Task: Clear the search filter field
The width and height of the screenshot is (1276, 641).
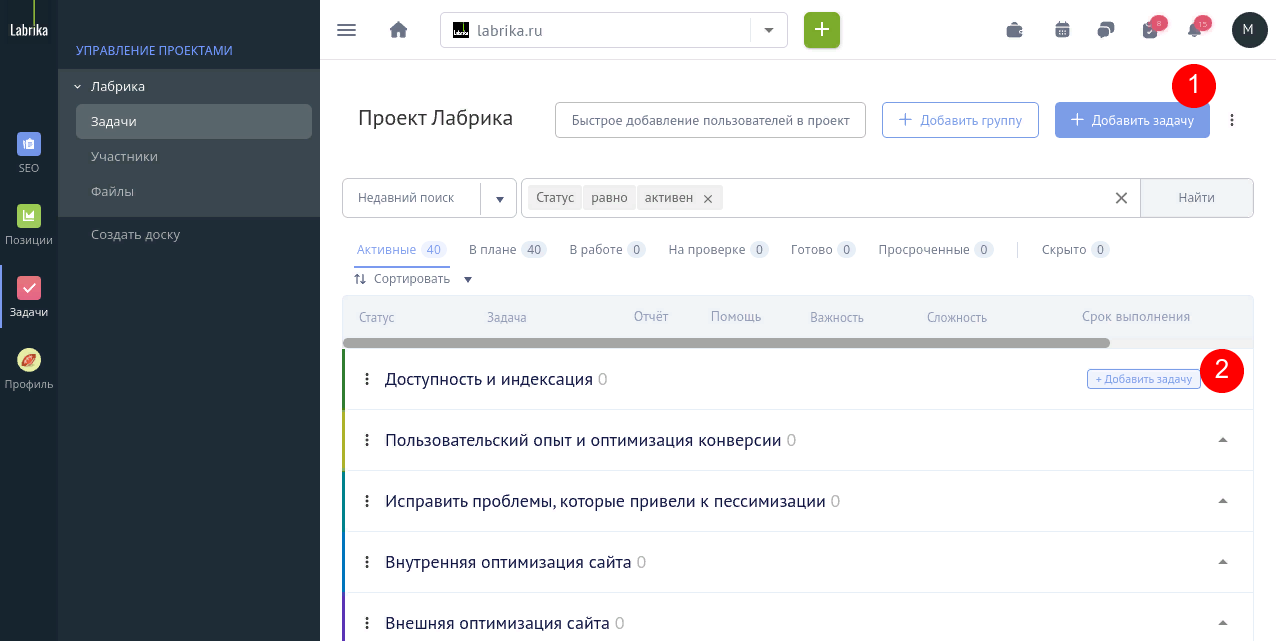Action: coord(1121,198)
